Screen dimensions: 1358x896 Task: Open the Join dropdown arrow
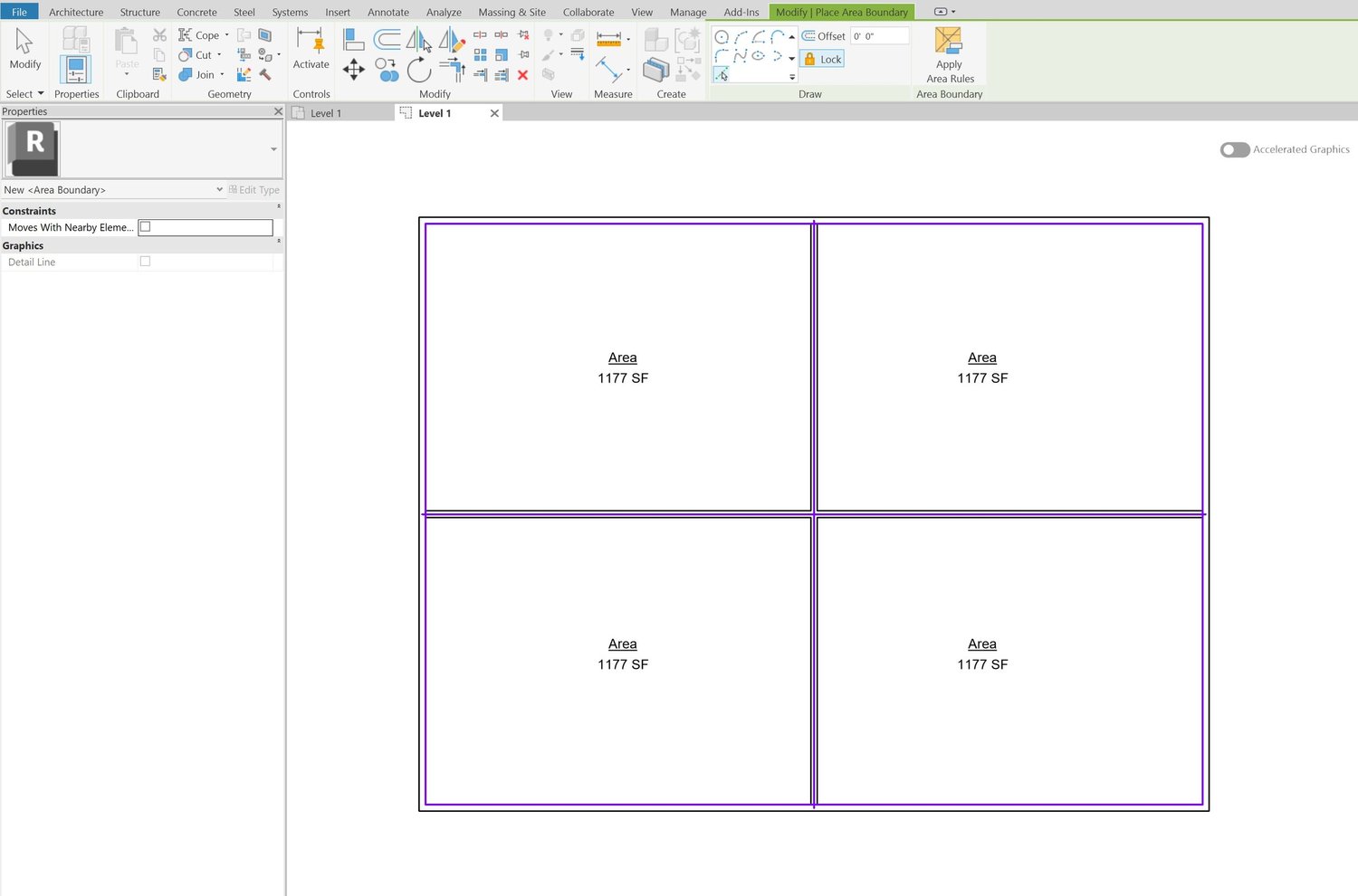tap(222, 74)
